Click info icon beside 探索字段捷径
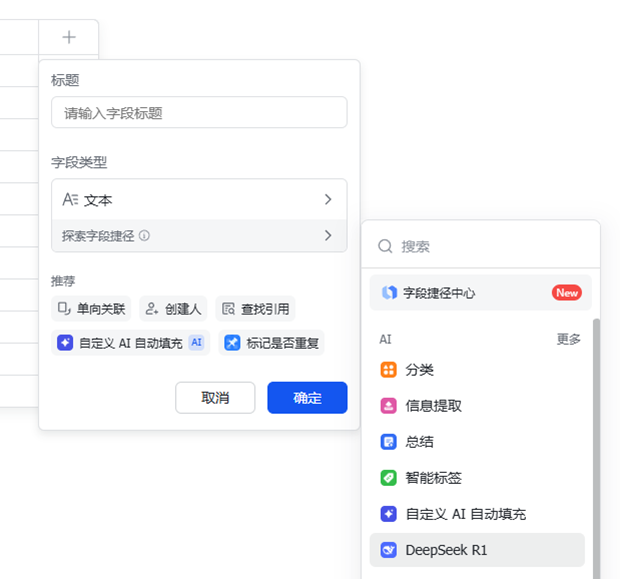This screenshot has height=579, width=620. pyautogui.click(x=144, y=236)
